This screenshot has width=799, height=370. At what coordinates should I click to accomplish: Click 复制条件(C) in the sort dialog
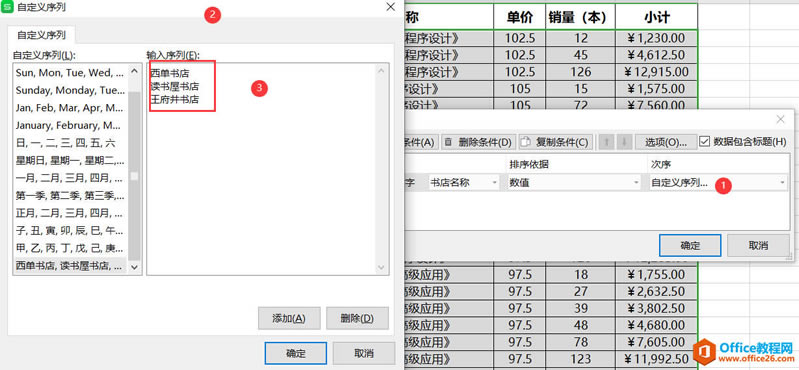coord(555,142)
